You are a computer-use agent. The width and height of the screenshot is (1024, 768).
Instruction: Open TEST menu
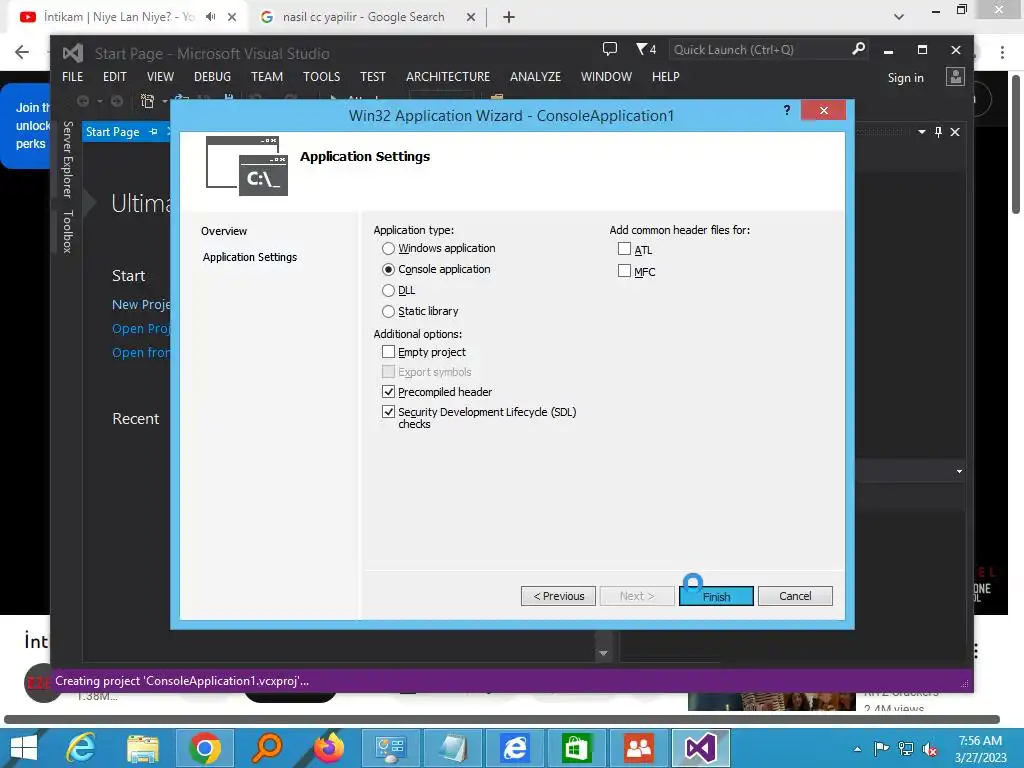tap(373, 77)
